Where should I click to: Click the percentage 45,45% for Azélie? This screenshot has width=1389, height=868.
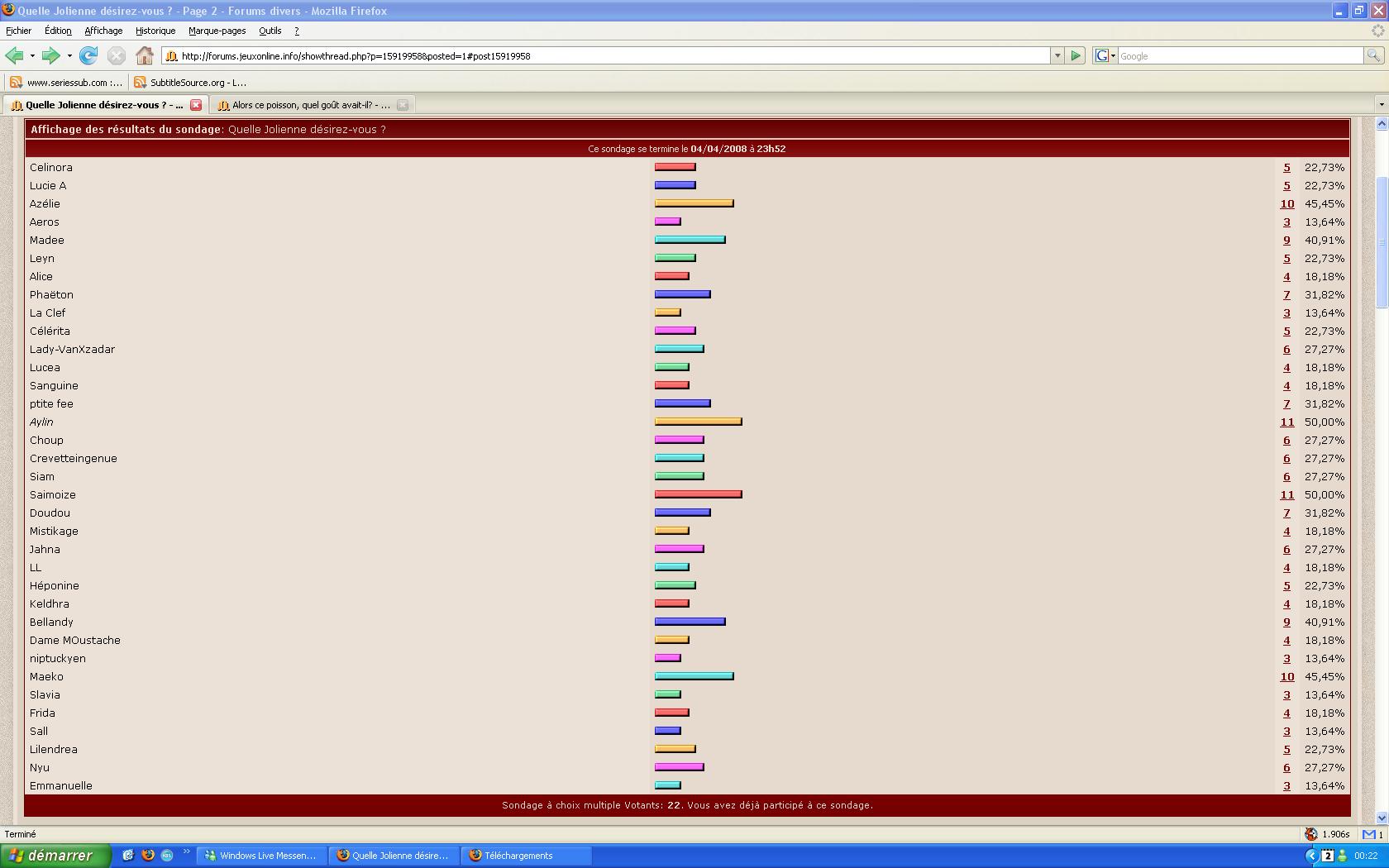point(1325,203)
